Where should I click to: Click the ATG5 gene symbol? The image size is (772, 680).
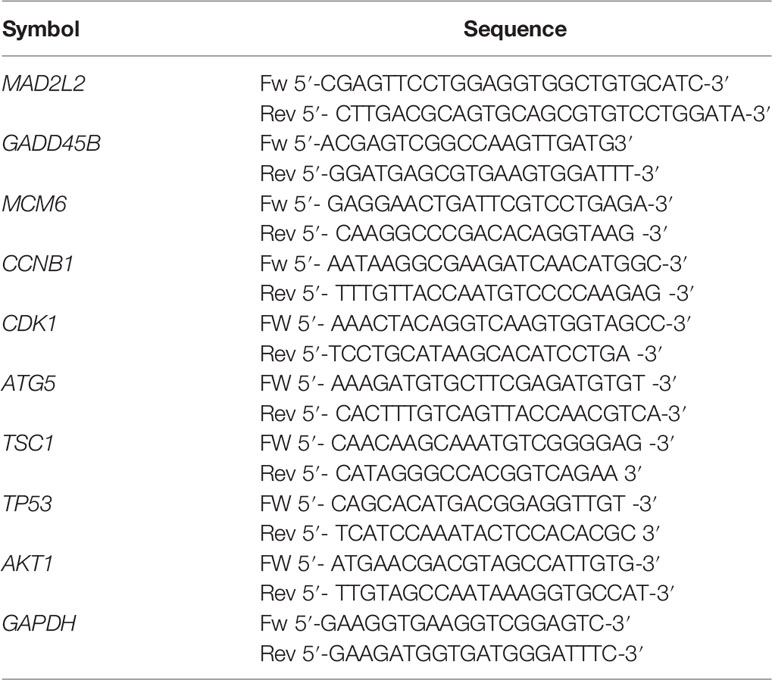click(x=29, y=384)
